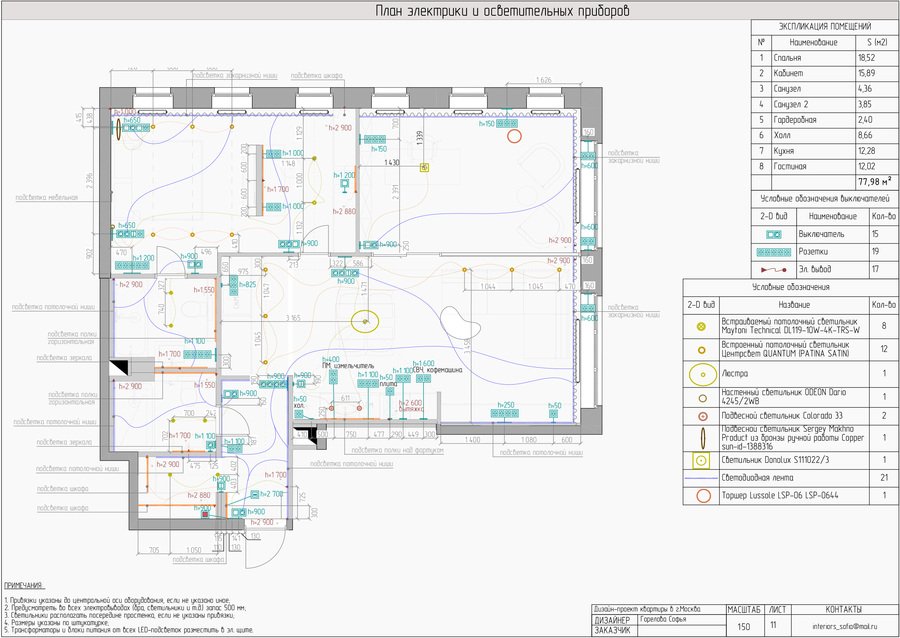Select the Люстра chandelier symbol in legend
Viewport: 900px width, 638px height.
[701, 372]
